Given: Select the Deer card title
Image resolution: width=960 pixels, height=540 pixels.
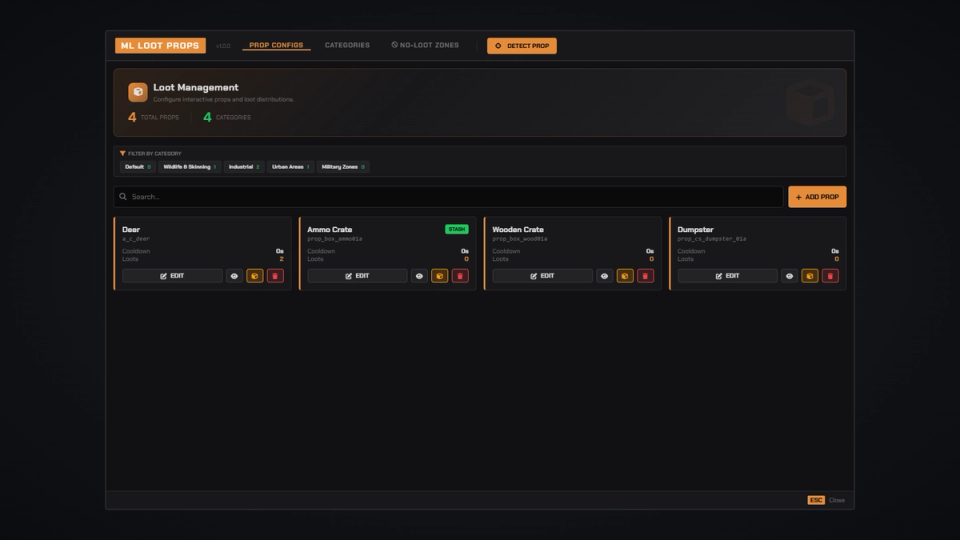Looking at the screenshot, I should click(131, 230).
